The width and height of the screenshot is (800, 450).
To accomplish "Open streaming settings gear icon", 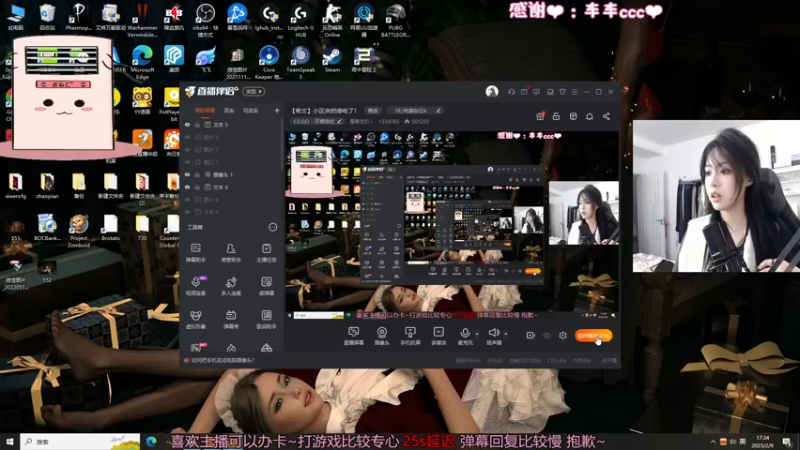I will pyautogui.click(x=563, y=335).
